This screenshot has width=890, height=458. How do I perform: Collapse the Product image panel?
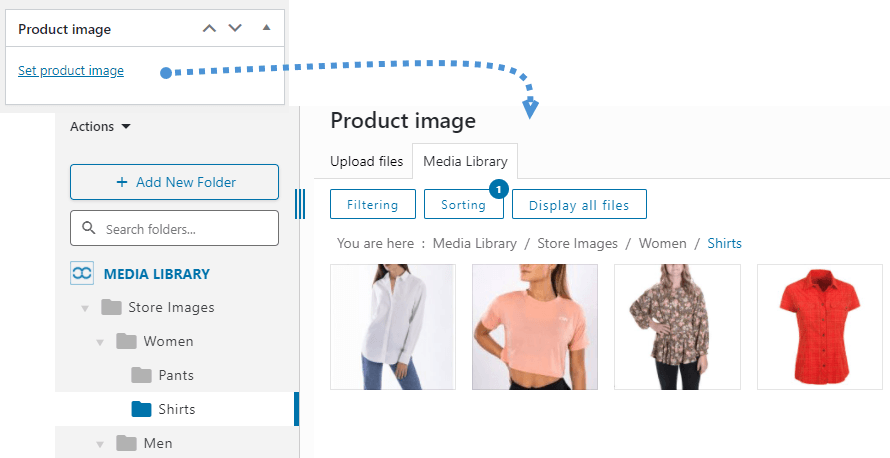(x=266, y=28)
